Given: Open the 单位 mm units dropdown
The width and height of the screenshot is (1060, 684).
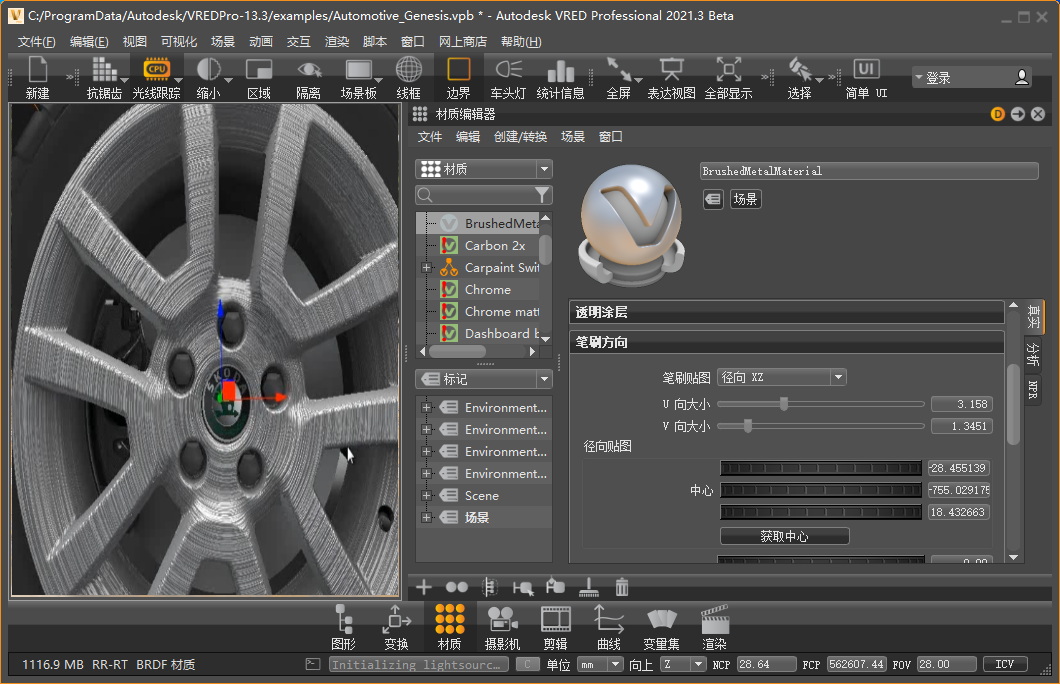Looking at the screenshot, I should click(x=600, y=664).
